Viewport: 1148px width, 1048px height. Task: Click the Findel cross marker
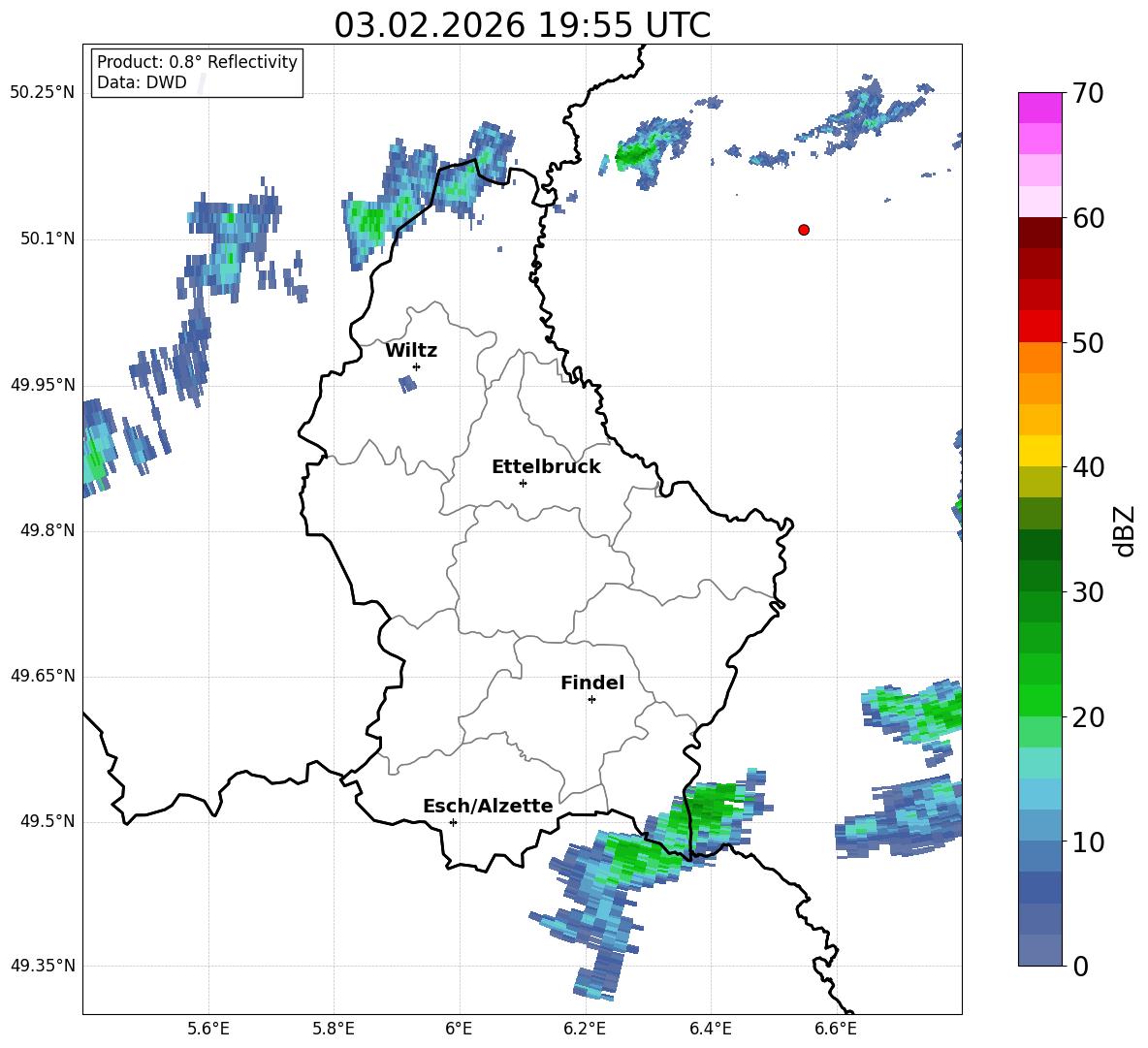591,700
